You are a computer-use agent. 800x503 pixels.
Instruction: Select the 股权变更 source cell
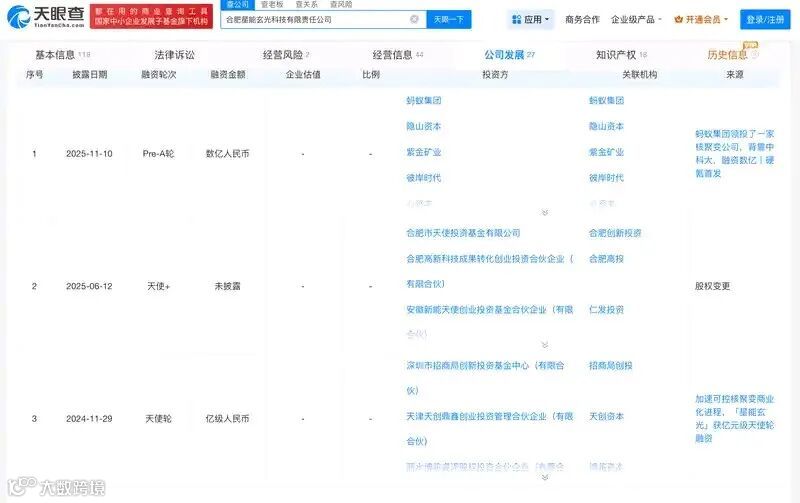point(712,286)
